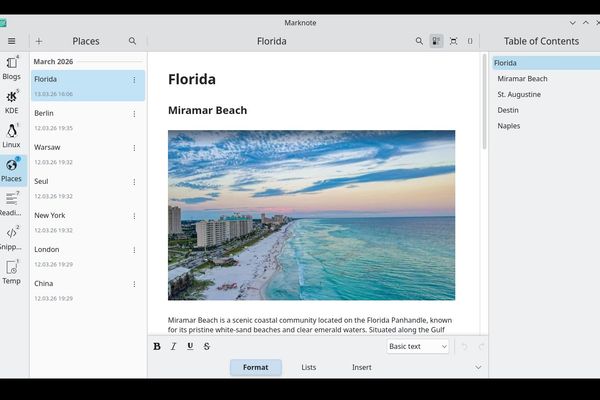
Task: Toggle source braces view icon
Action: click(x=470, y=41)
